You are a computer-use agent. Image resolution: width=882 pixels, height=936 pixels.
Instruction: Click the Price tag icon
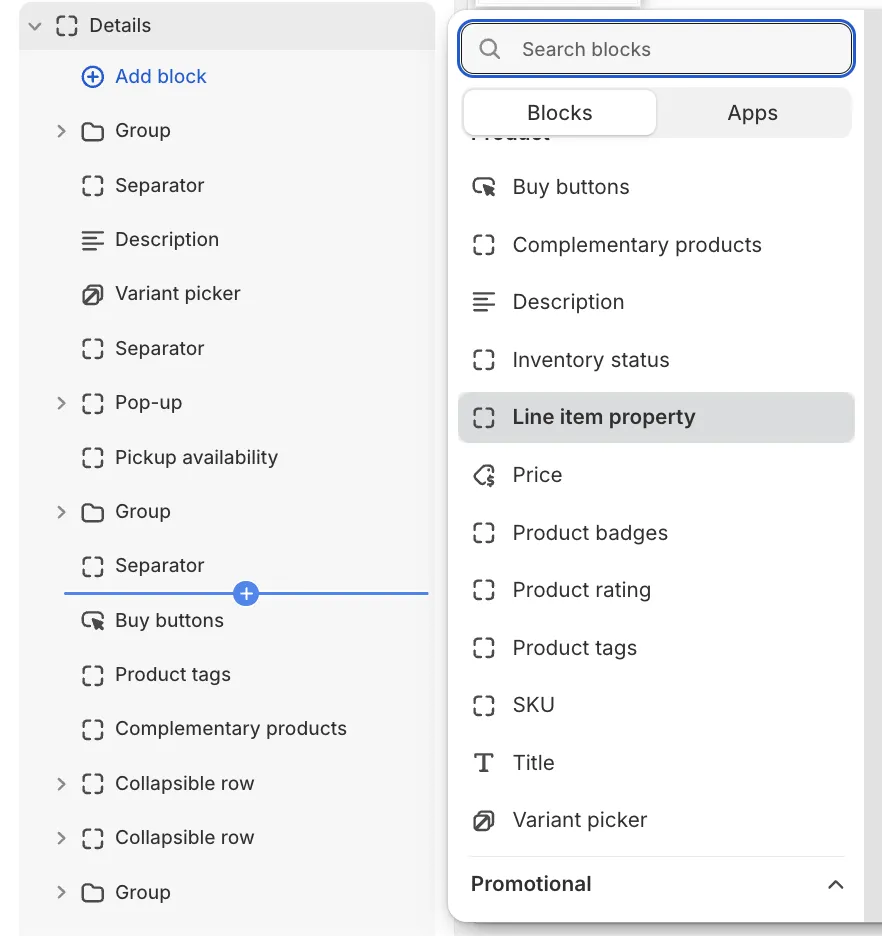tap(484, 475)
